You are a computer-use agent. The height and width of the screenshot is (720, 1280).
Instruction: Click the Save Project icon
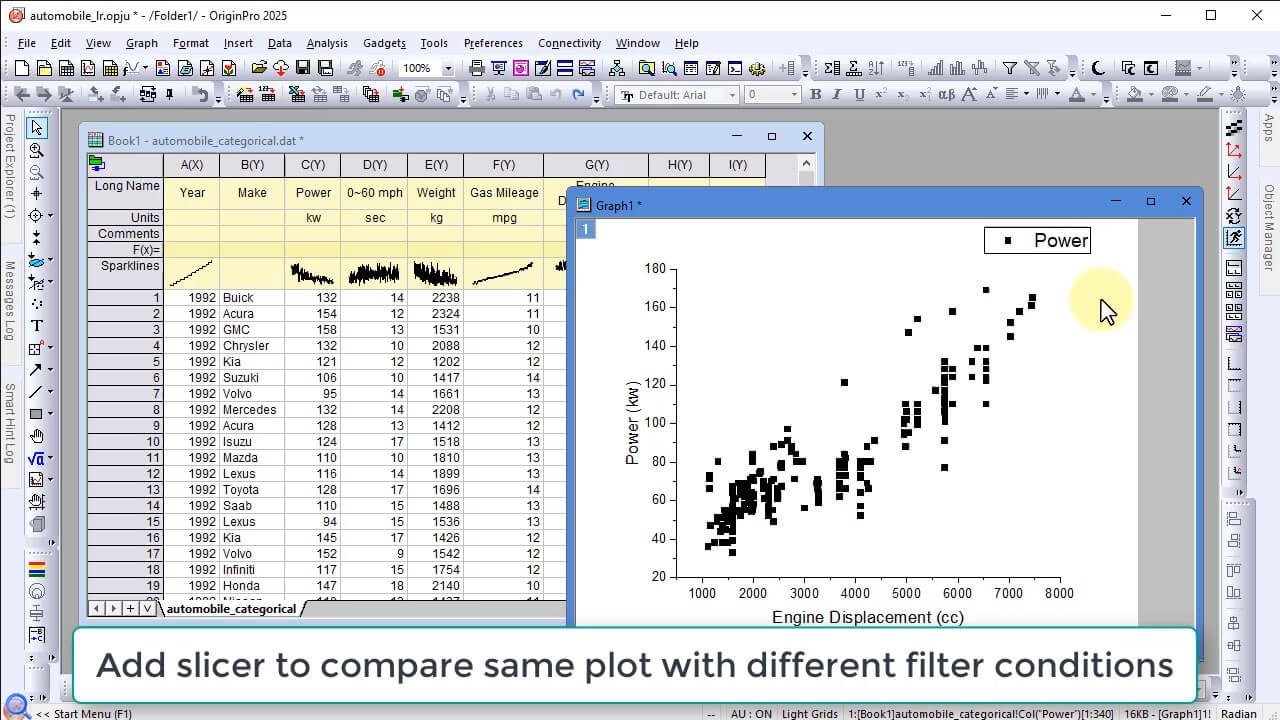pyautogui.click(x=304, y=69)
